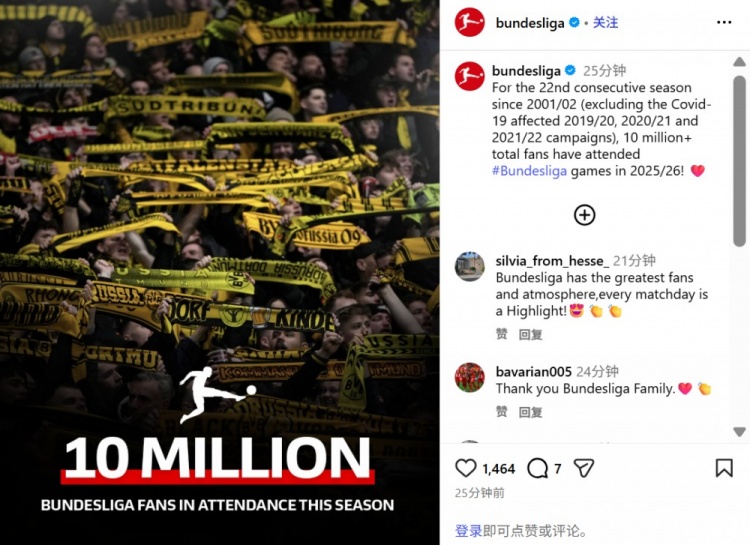The height and width of the screenshot is (545, 750).
Task: Save the post with the bookmark icon
Action: 724,468
